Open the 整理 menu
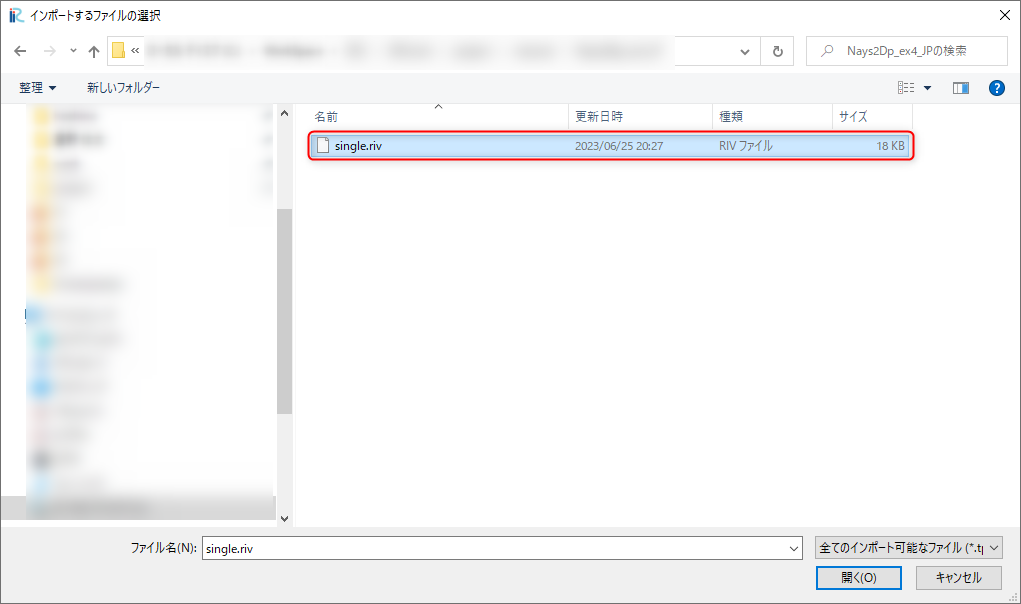 37,88
